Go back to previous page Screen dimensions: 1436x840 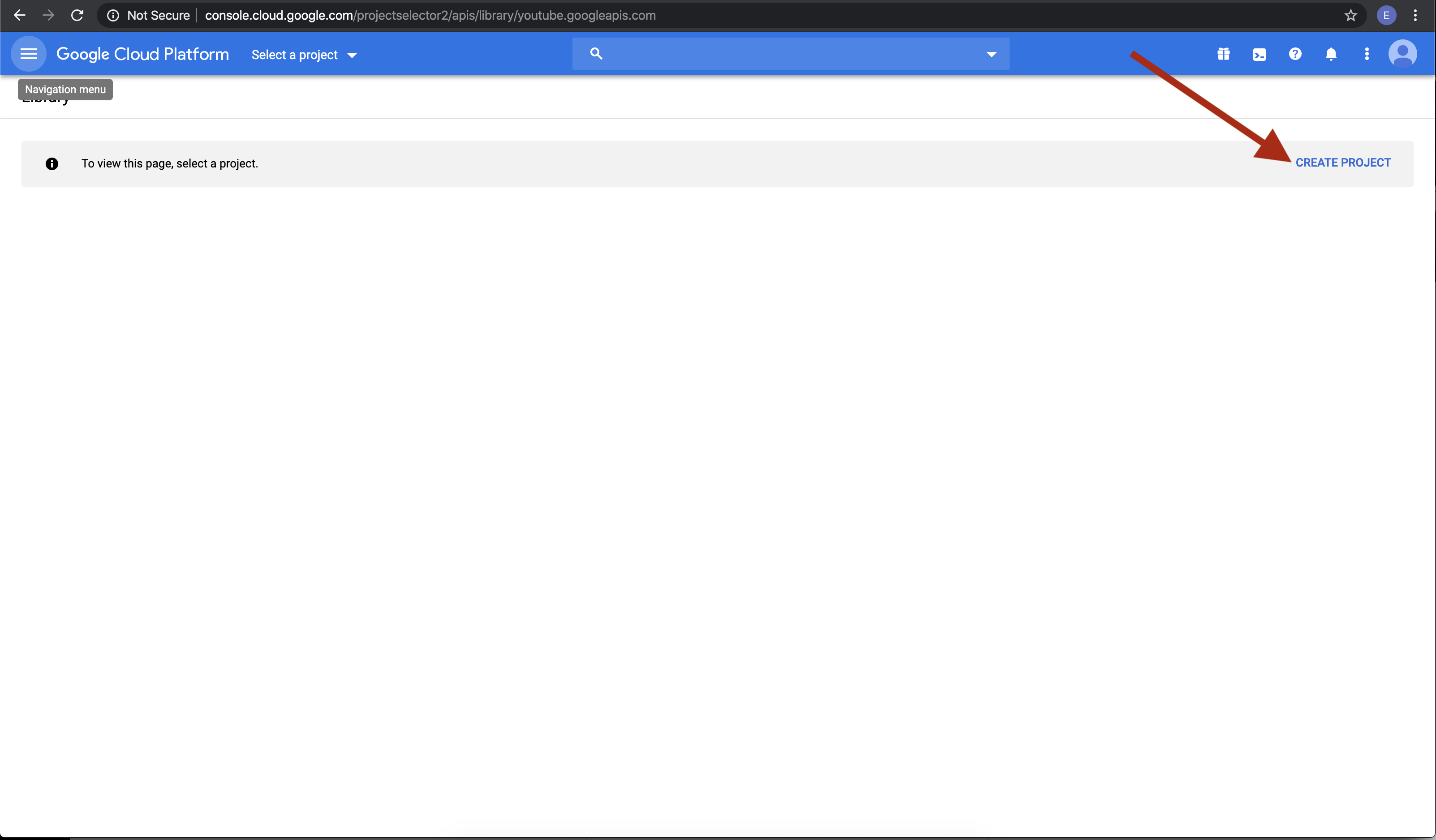19,15
